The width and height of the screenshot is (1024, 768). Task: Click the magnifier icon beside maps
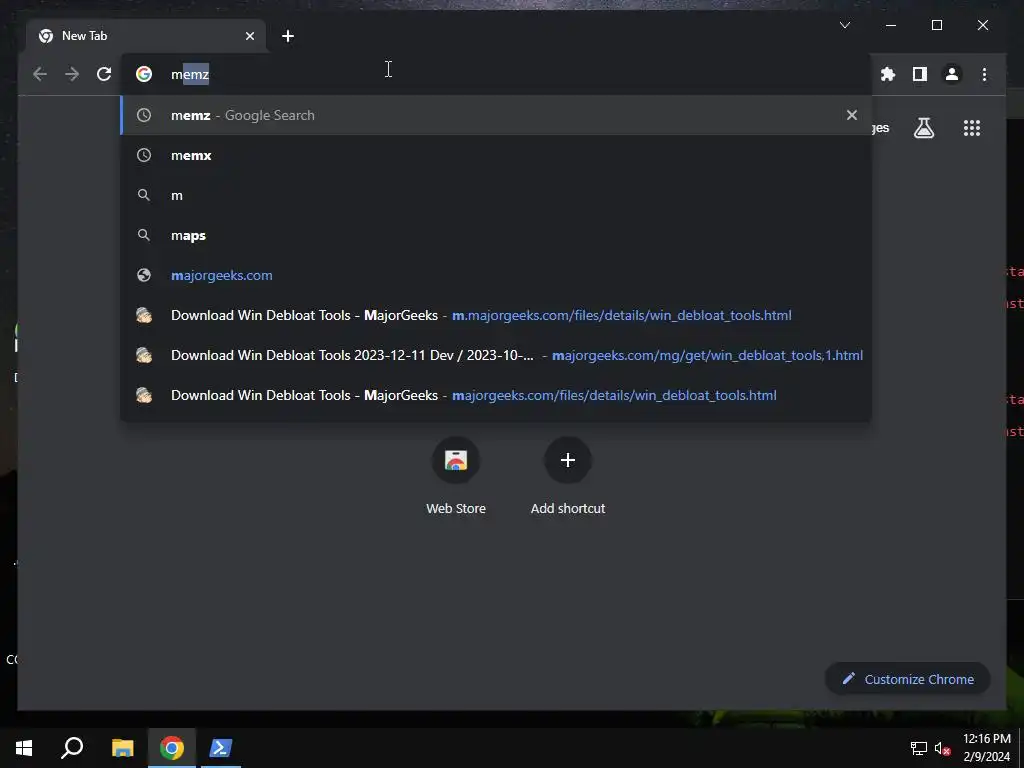click(144, 235)
